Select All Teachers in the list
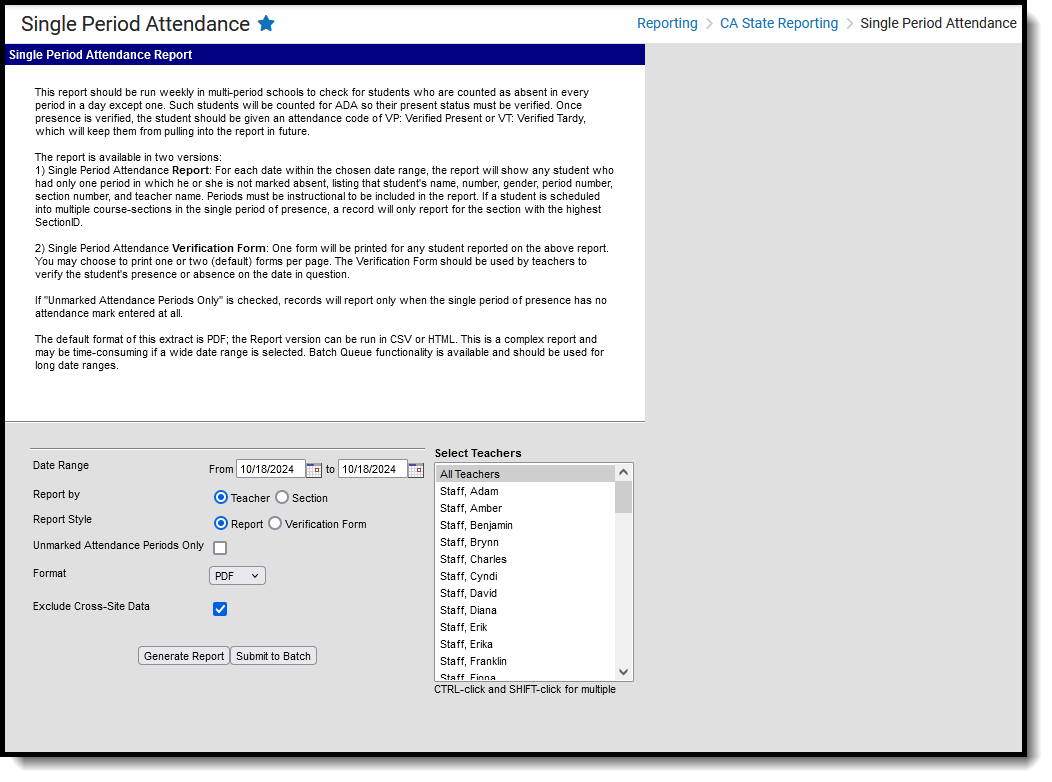The width and height of the screenshot is (1052, 782). 525,474
